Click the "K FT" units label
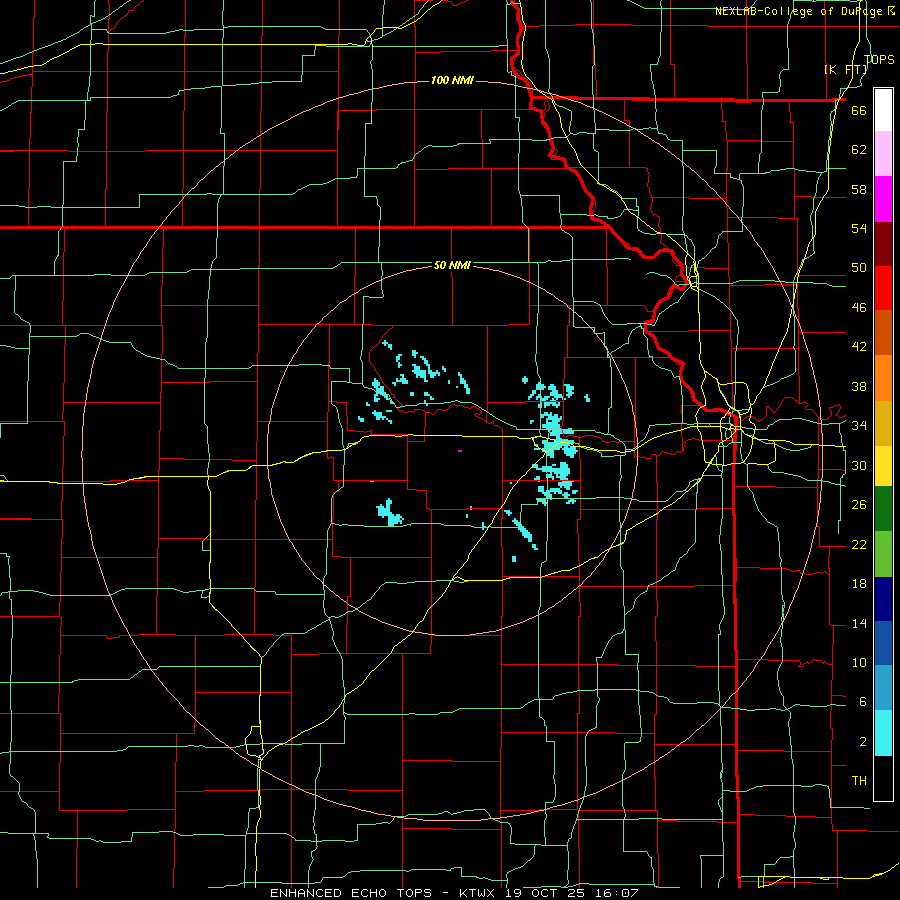 [846, 70]
